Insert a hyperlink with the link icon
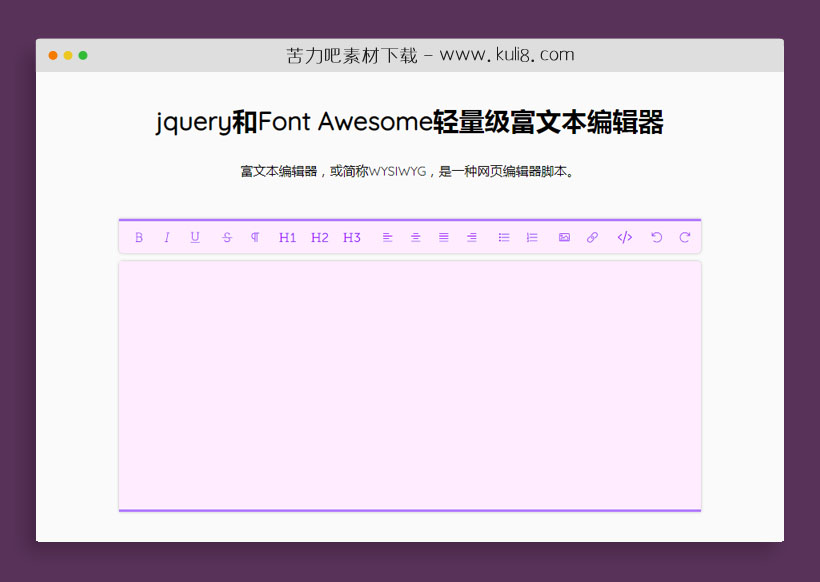Screen dimensions: 820x582 coord(591,237)
